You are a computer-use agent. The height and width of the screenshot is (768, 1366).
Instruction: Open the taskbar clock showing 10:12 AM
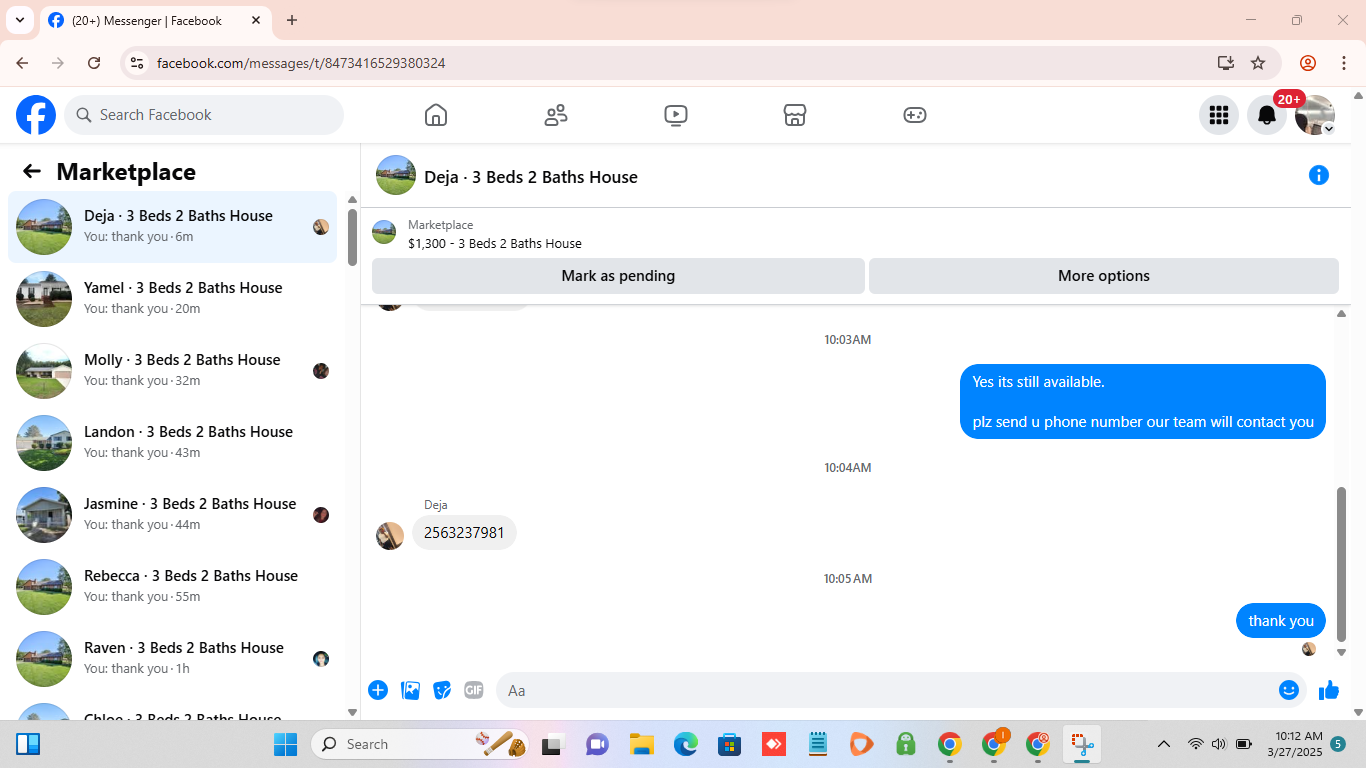point(1294,744)
